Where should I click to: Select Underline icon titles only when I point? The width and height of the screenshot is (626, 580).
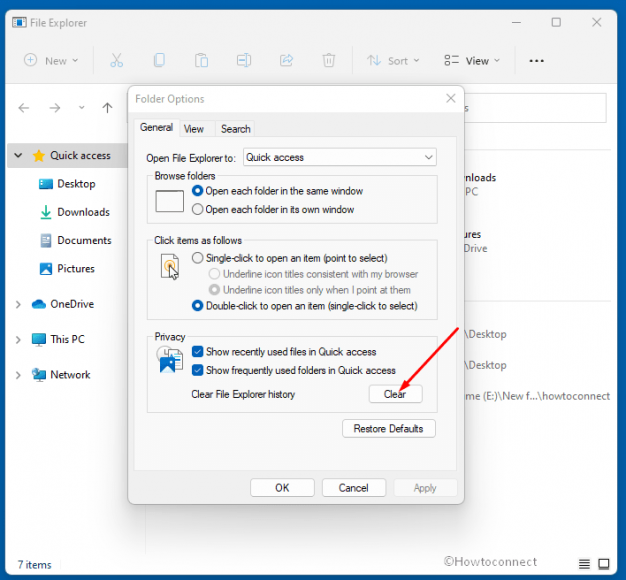(310, 290)
